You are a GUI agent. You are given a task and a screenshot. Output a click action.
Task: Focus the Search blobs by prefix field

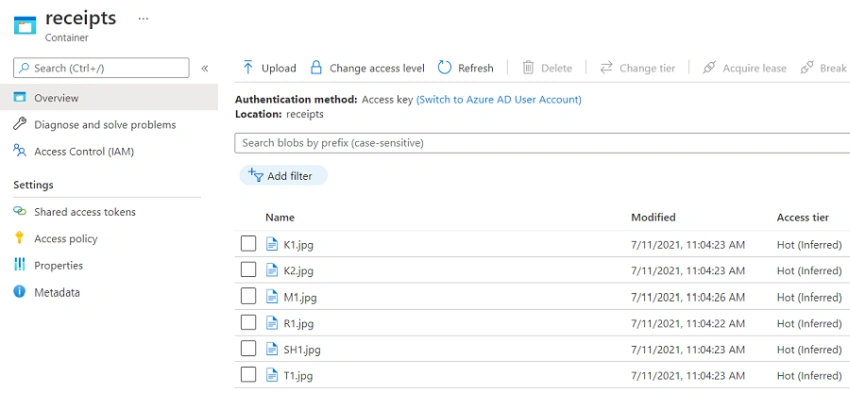click(x=542, y=143)
